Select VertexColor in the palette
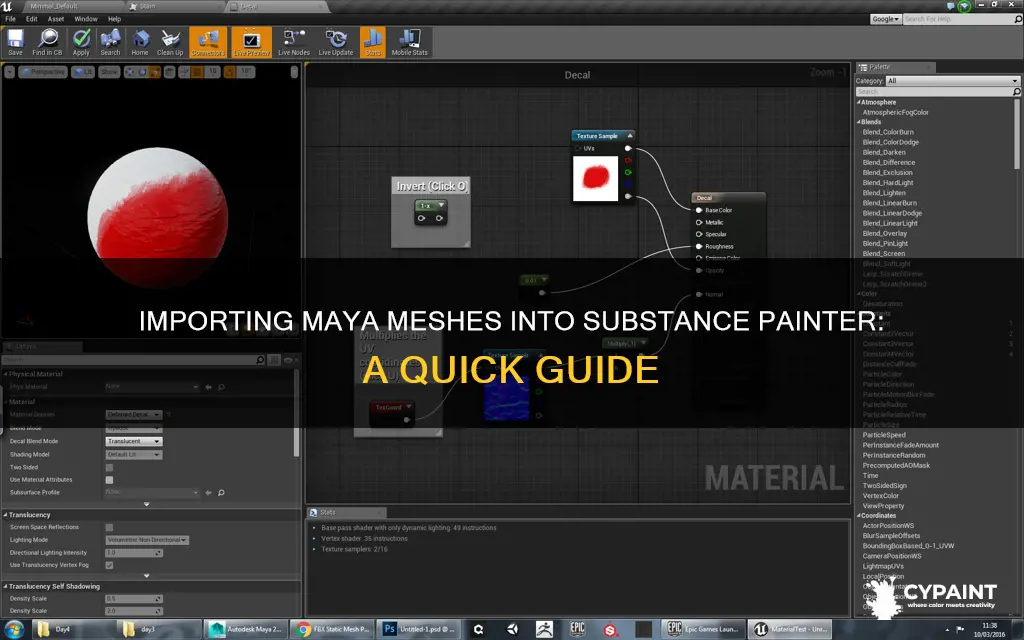 (x=880, y=496)
